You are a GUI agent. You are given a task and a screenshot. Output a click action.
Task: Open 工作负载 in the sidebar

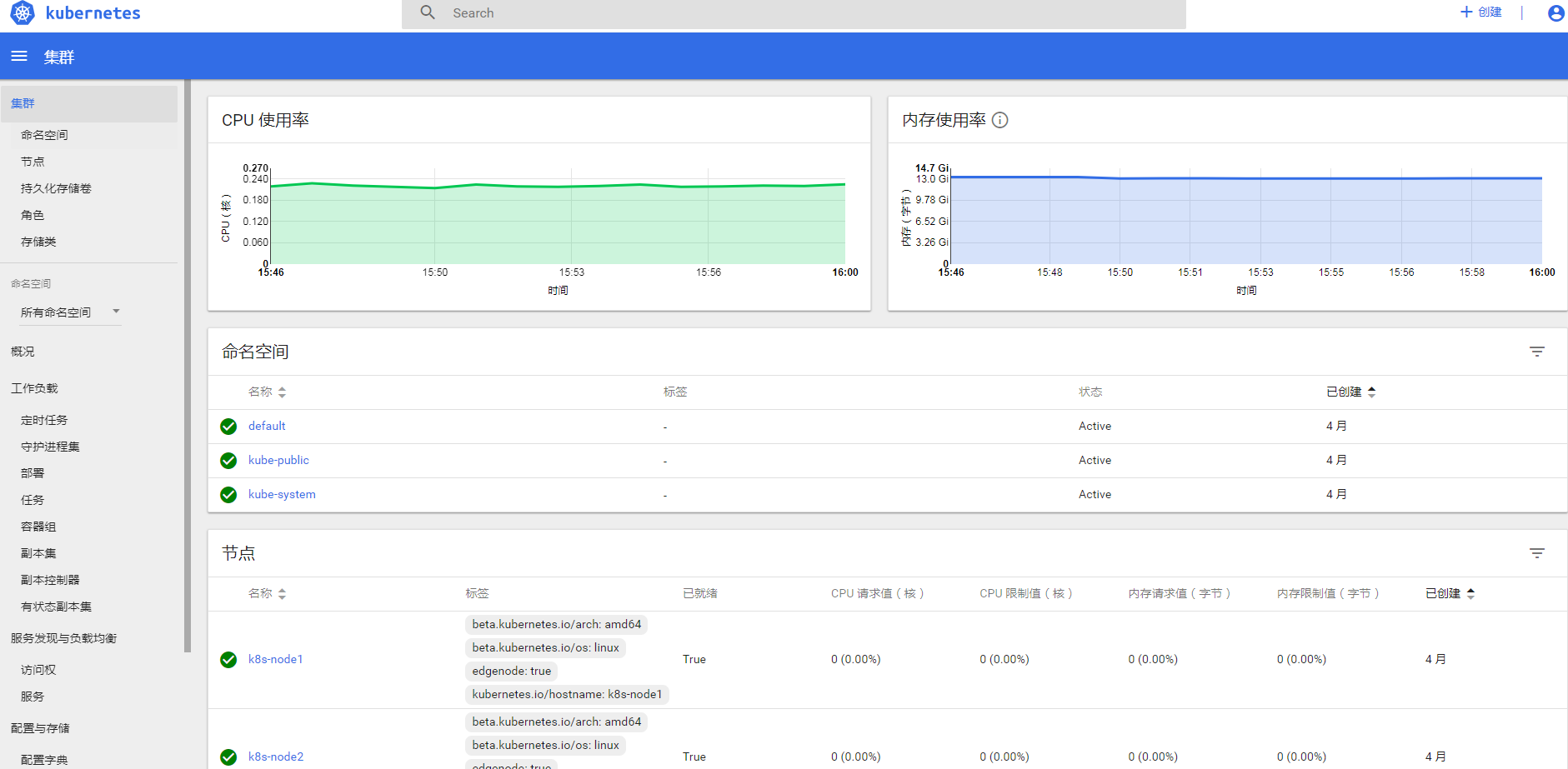click(34, 388)
